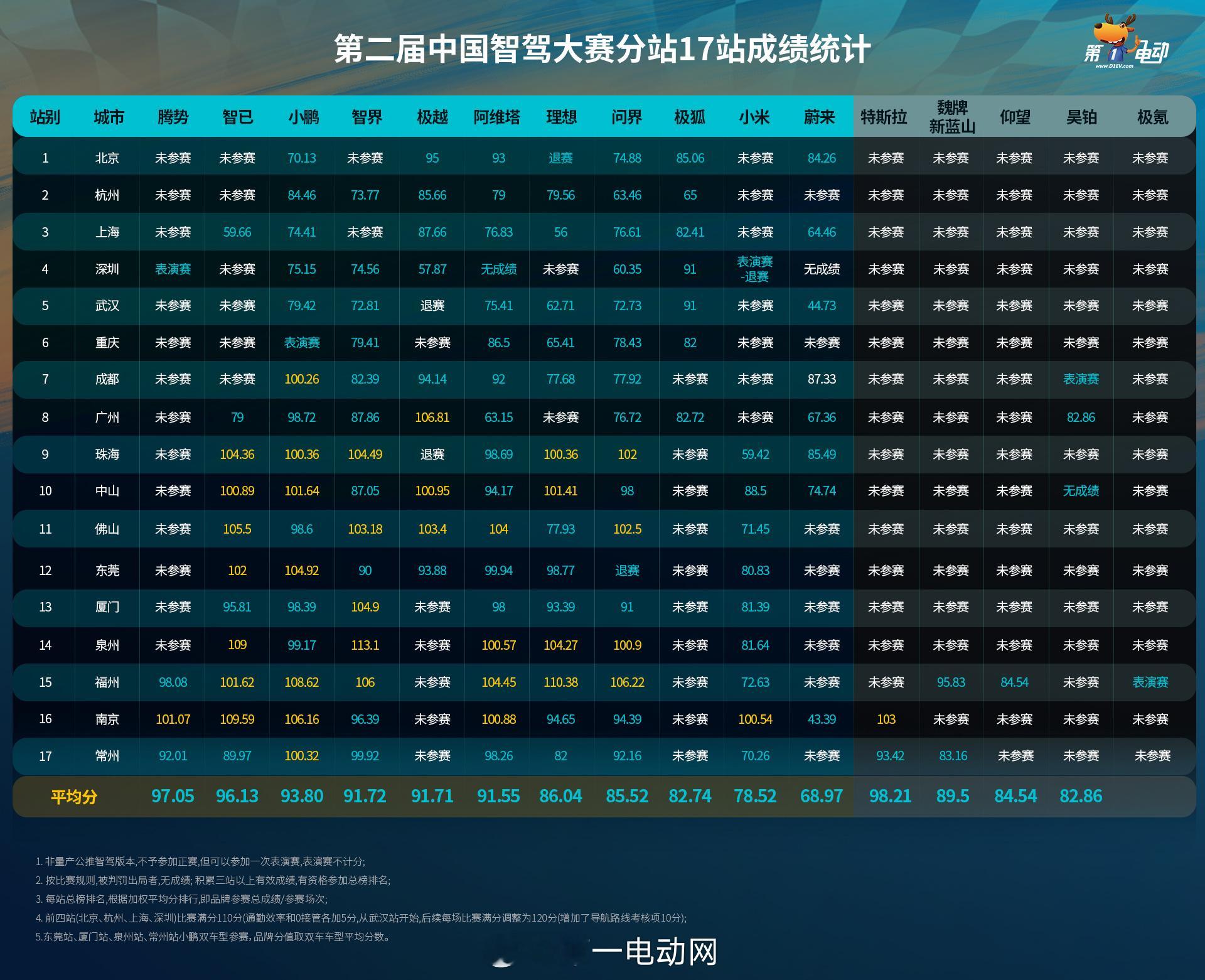Select the 理想 column header

coord(561,117)
